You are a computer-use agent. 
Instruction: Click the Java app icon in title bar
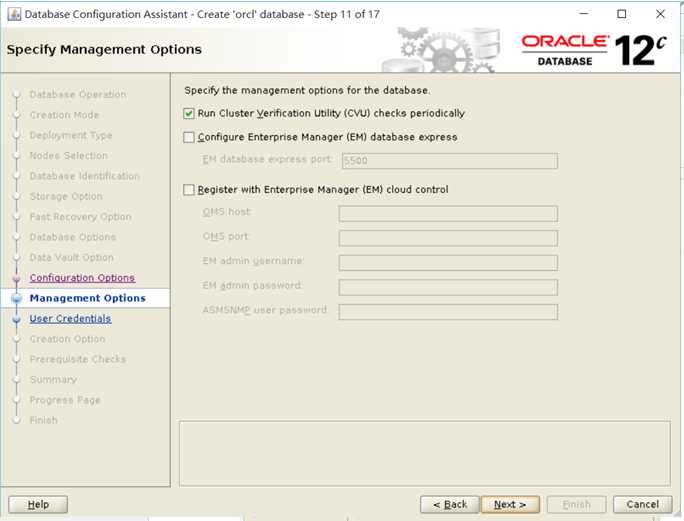14,14
